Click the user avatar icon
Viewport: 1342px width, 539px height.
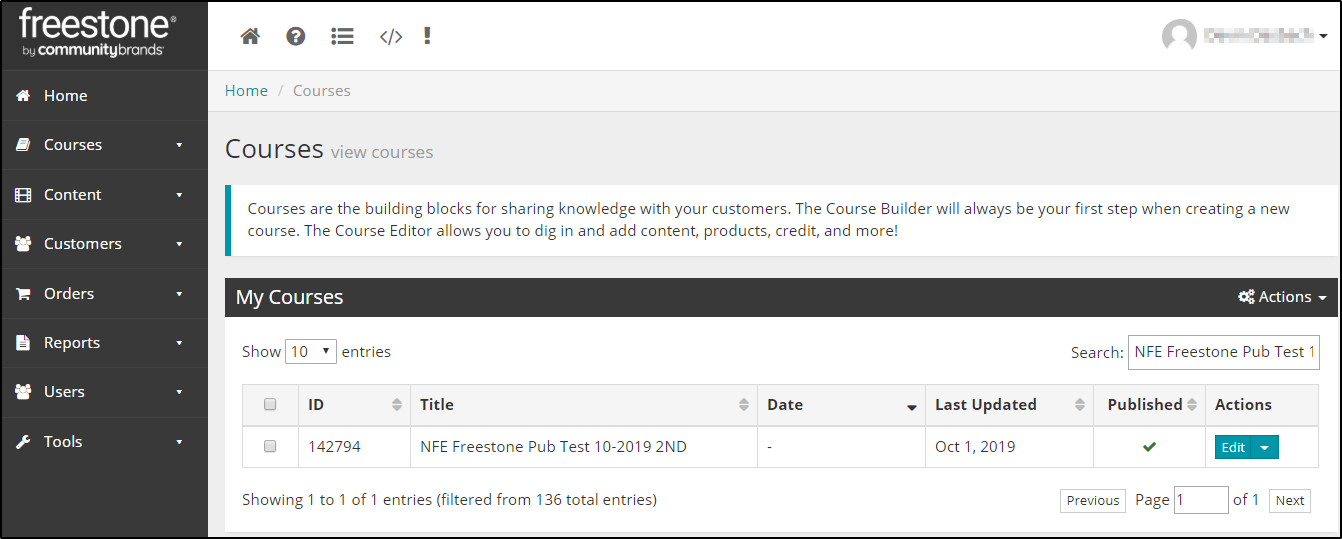1179,36
